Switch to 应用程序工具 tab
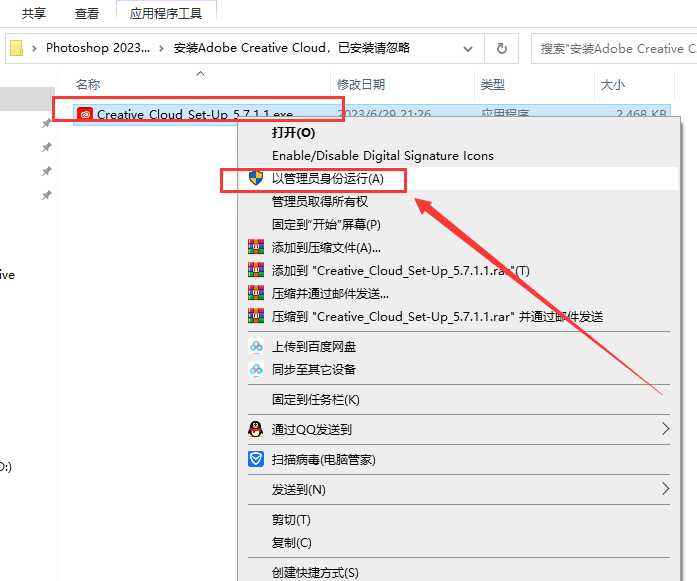 click(x=166, y=13)
